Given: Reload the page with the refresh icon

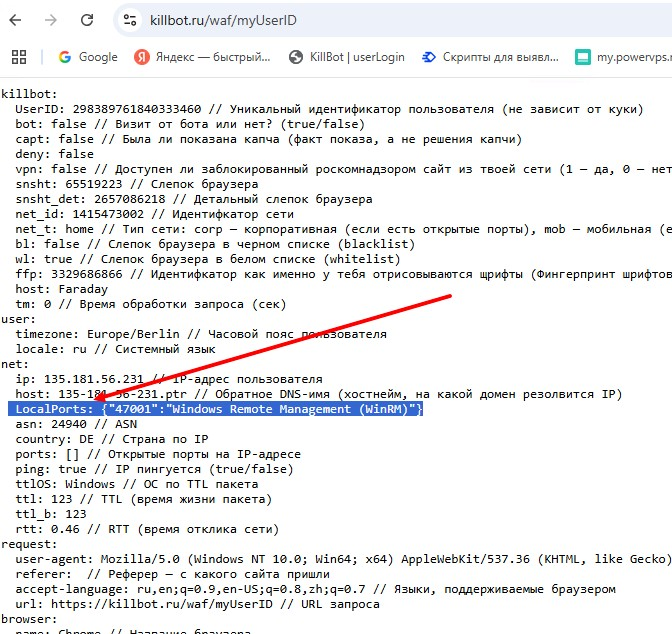Looking at the screenshot, I should (87, 20).
